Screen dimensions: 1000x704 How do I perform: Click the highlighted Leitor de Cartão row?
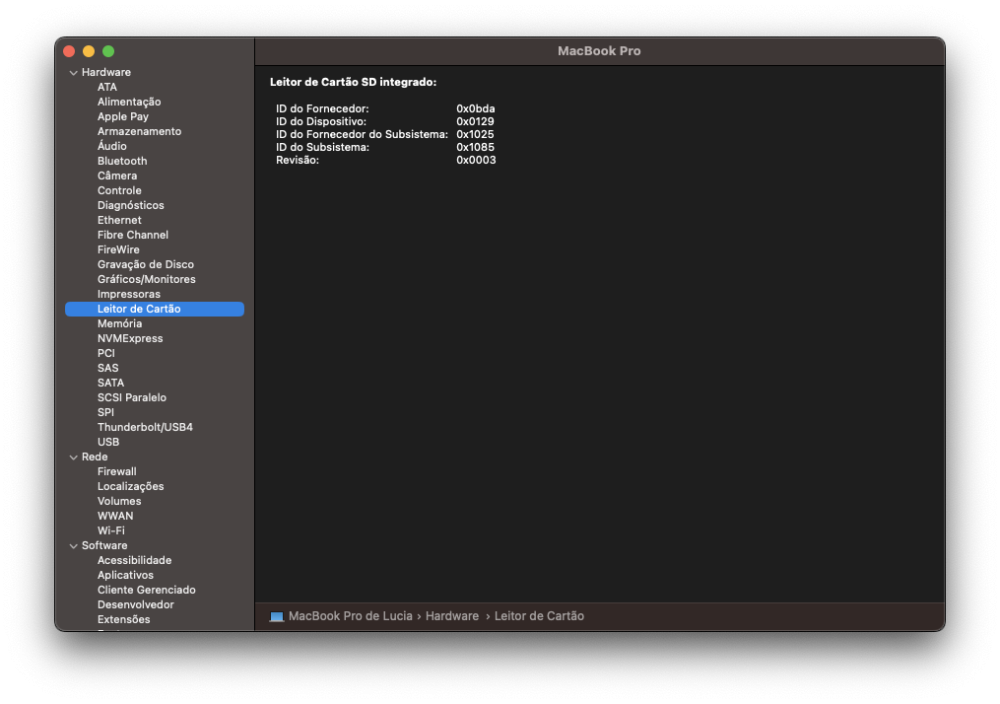pos(154,309)
